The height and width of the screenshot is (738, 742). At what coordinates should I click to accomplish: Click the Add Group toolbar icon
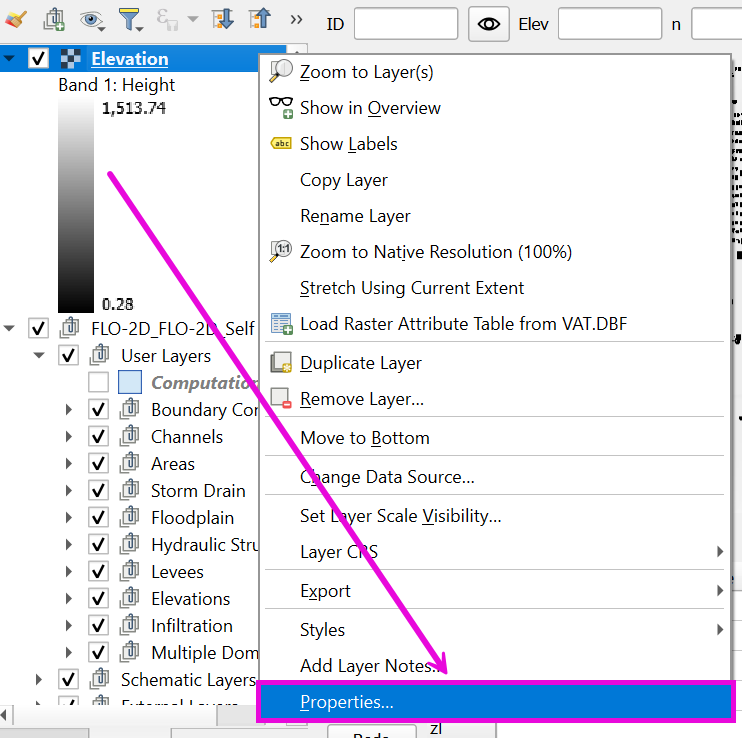[x=54, y=19]
